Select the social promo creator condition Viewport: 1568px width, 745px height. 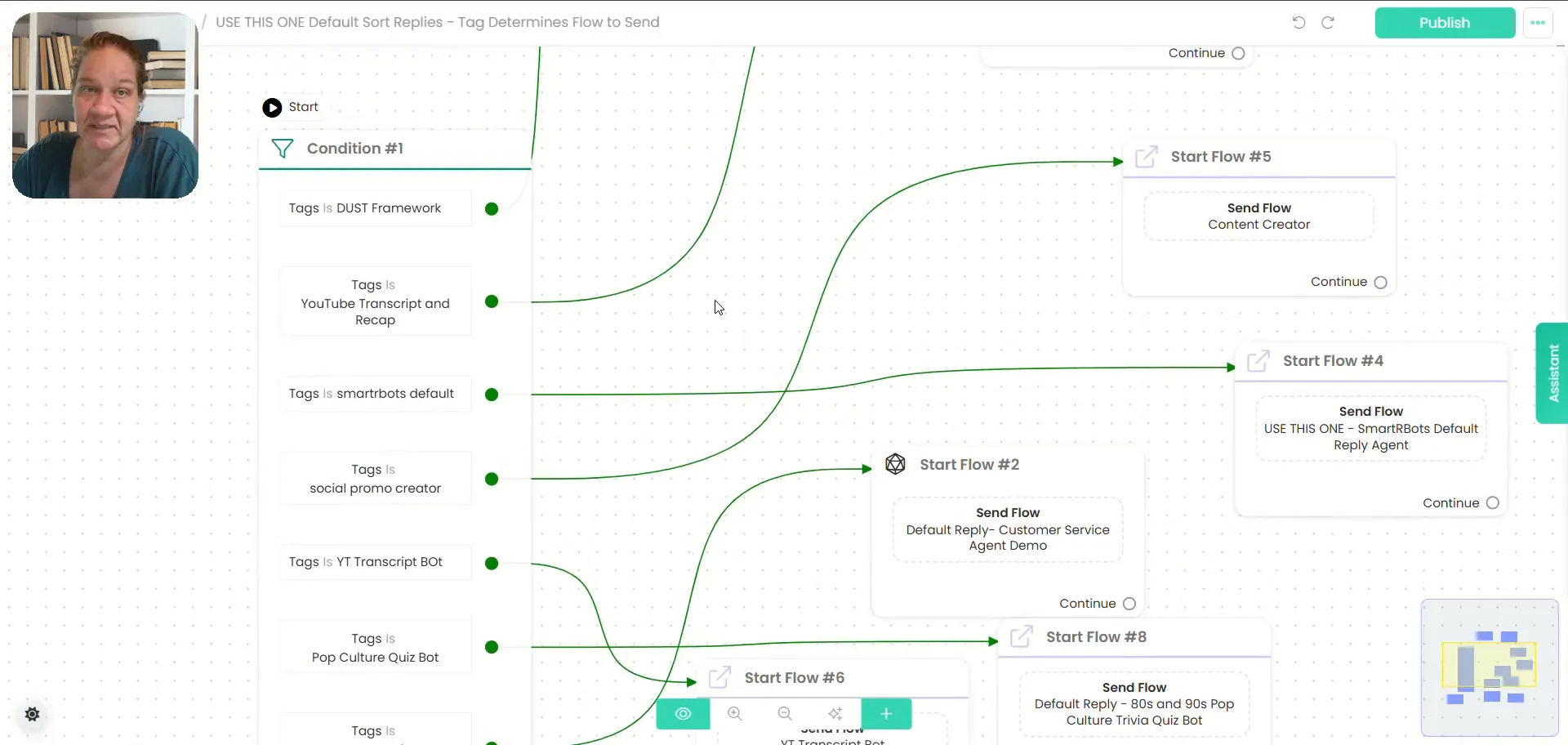click(x=375, y=479)
